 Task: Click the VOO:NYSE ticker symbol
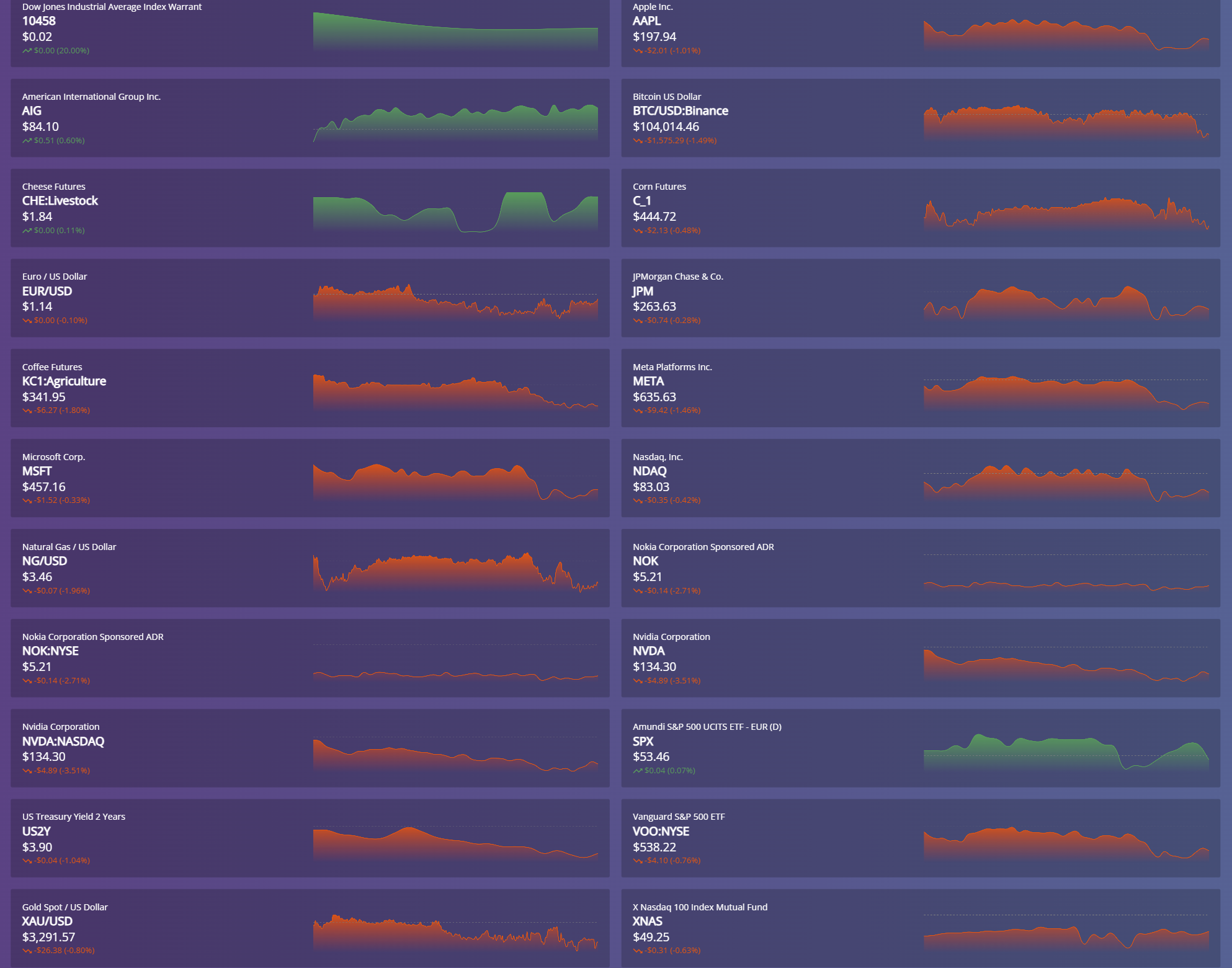[x=661, y=832]
